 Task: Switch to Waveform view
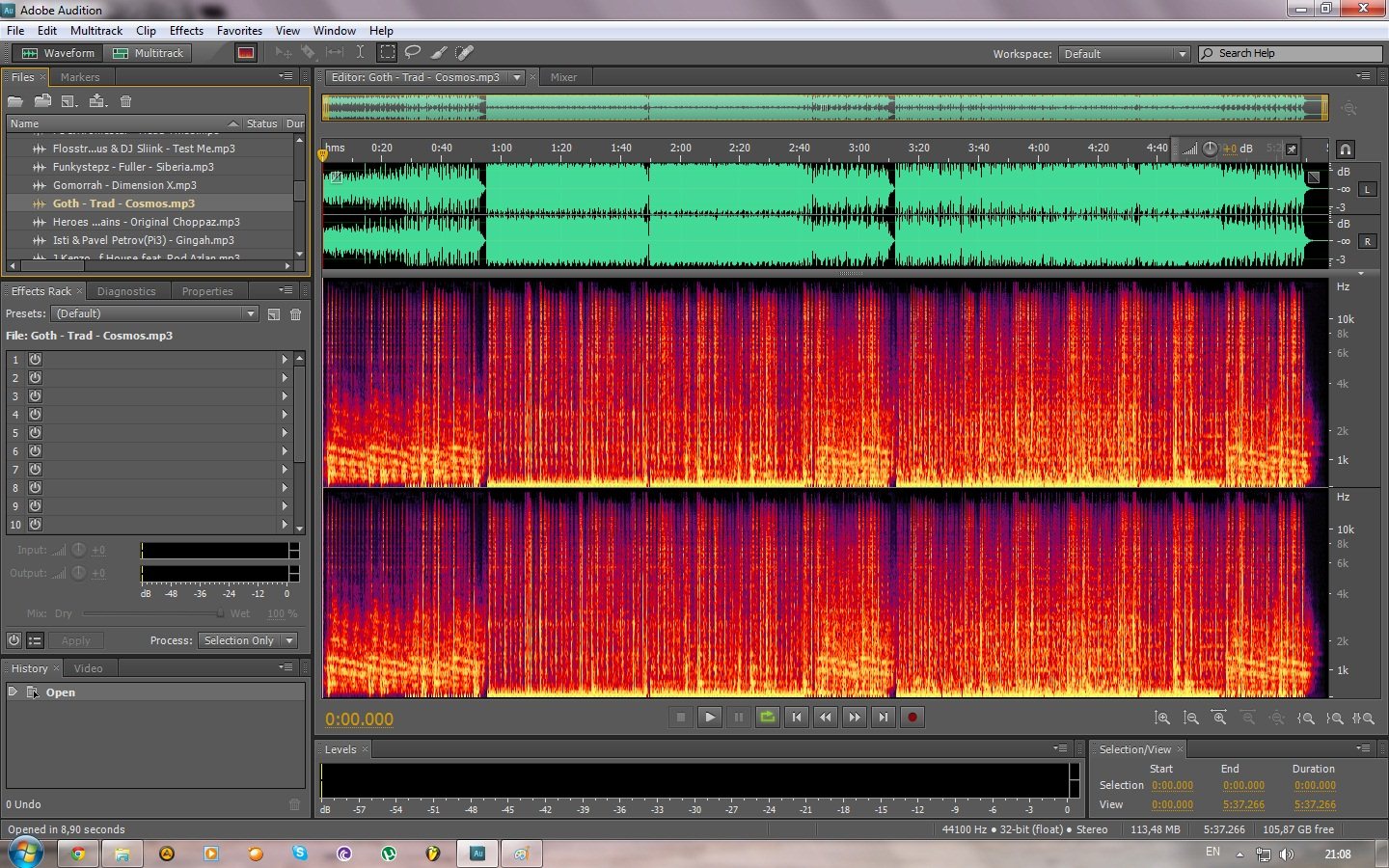(59, 53)
